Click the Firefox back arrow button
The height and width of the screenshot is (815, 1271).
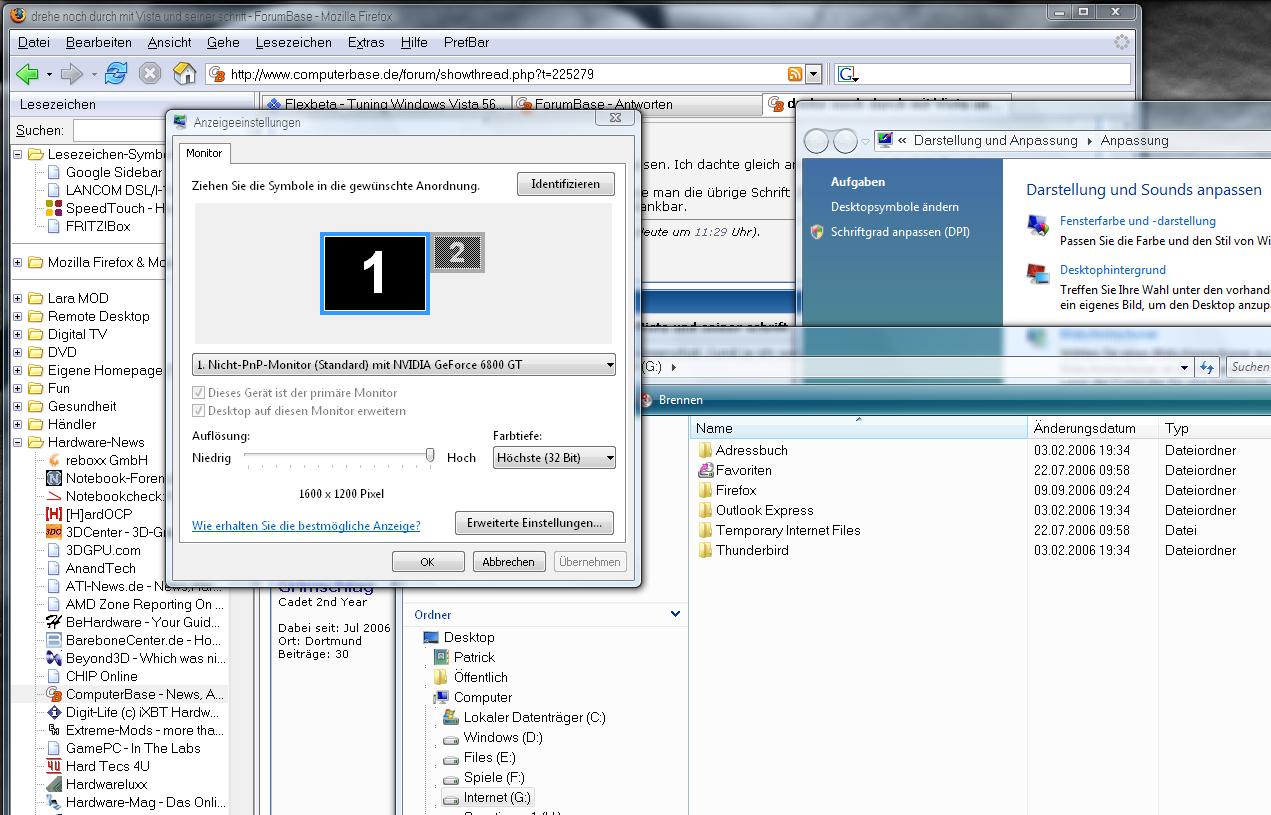(27, 73)
